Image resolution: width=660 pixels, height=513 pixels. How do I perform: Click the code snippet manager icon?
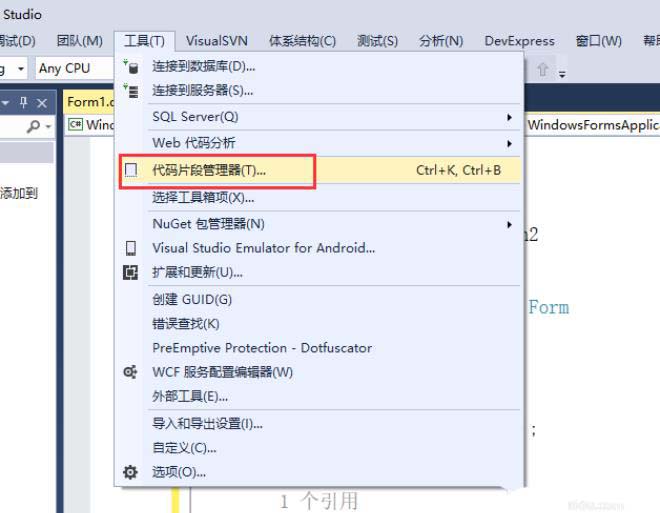click(131, 170)
